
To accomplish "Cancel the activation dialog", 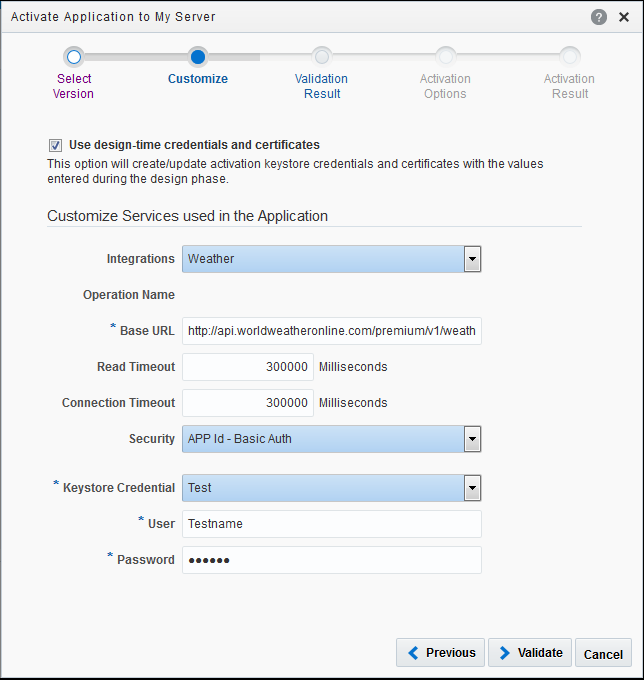I will pyautogui.click(x=603, y=653).
